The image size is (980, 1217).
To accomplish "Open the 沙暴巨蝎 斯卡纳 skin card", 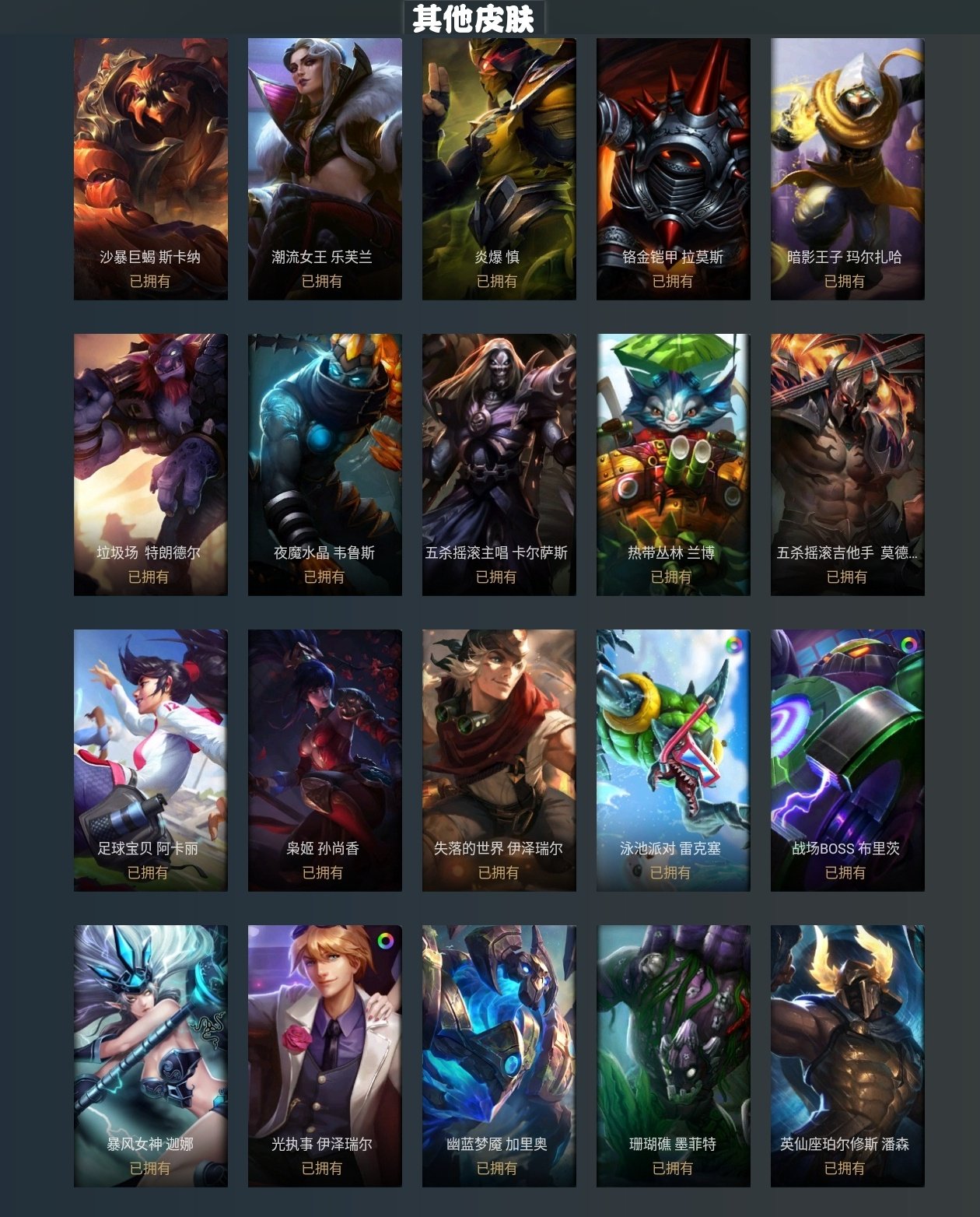I will point(151,169).
